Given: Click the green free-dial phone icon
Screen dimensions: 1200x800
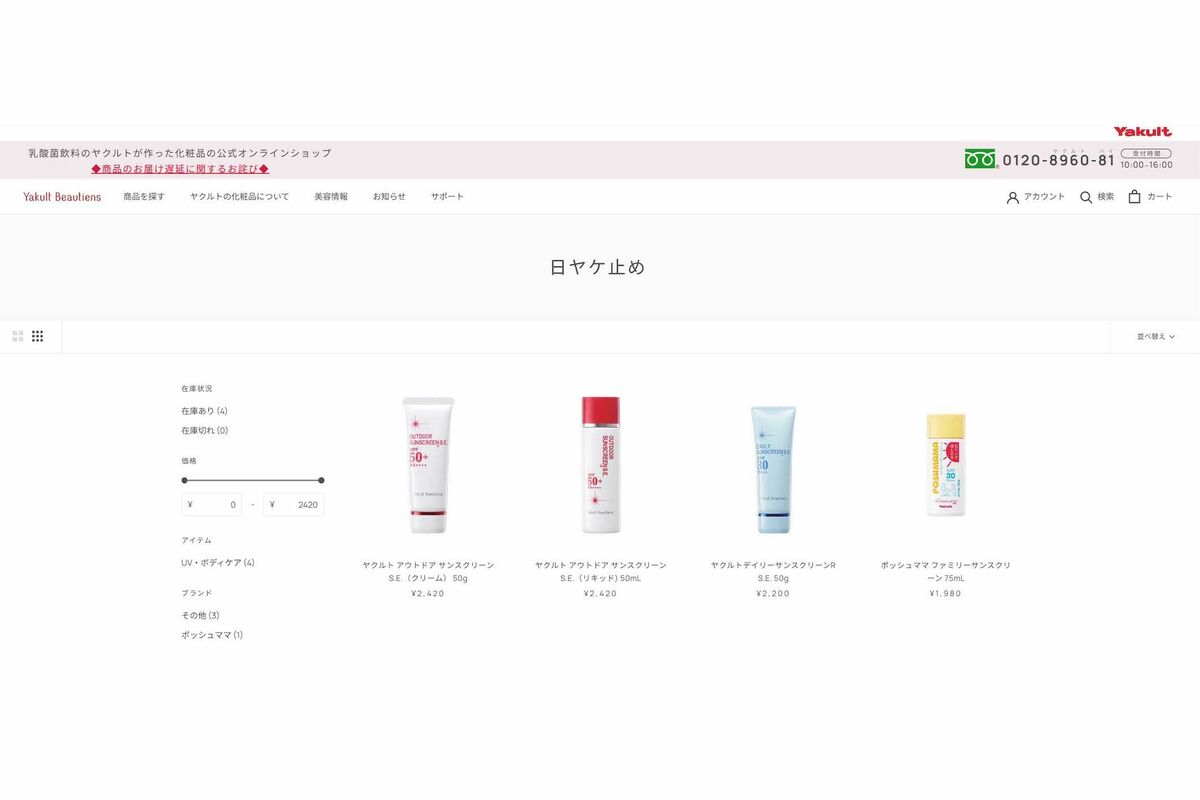Looking at the screenshot, I should (x=981, y=159).
